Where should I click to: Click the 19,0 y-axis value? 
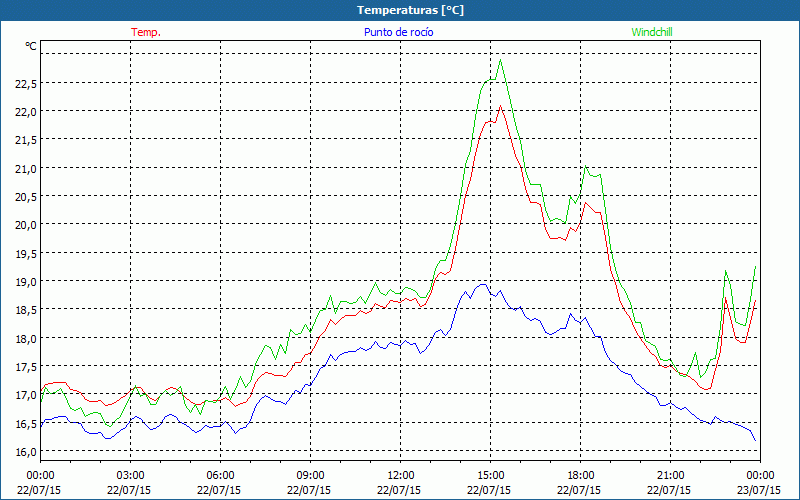pyautogui.click(x=26, y=282)
